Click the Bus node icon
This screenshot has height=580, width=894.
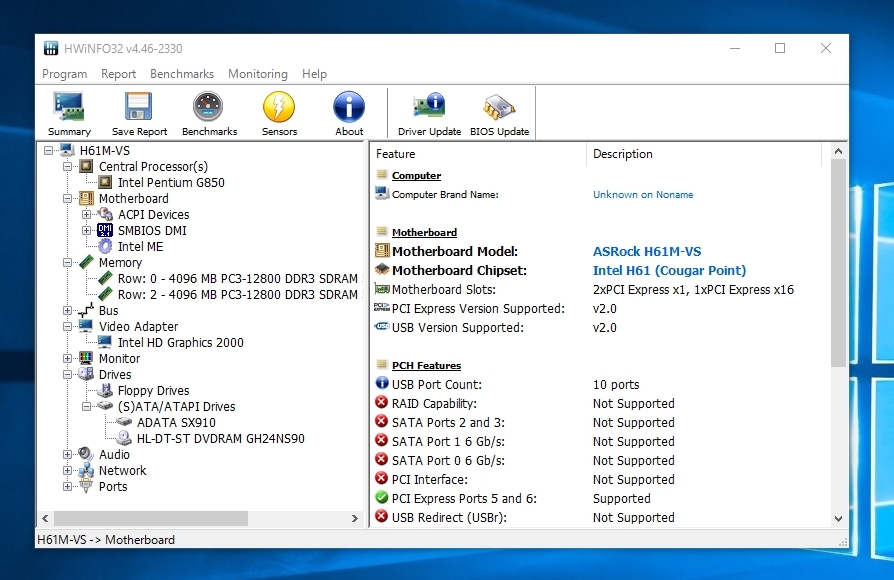click(x=86, y=310)
